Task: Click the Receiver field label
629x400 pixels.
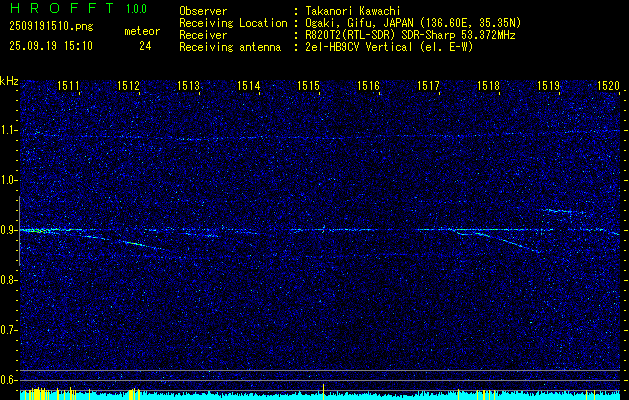Action: click(203, 35)
